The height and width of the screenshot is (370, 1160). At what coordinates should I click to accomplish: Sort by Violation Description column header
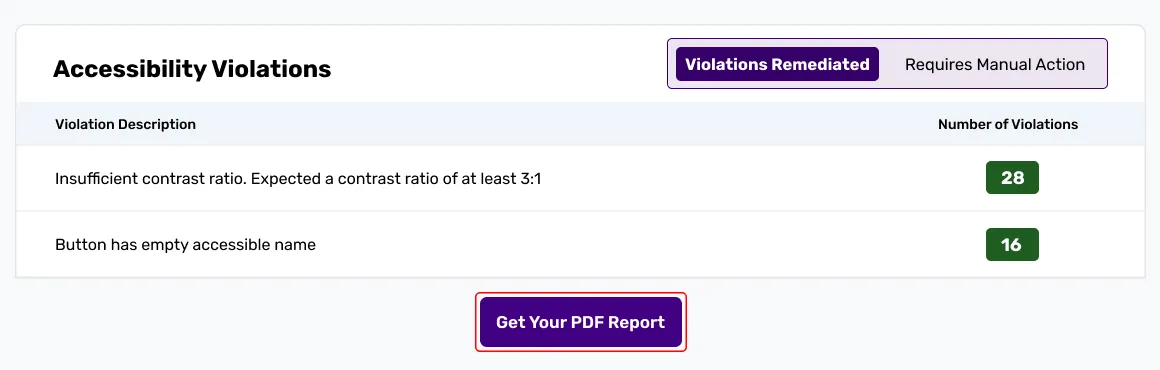[x=125, y=124]
